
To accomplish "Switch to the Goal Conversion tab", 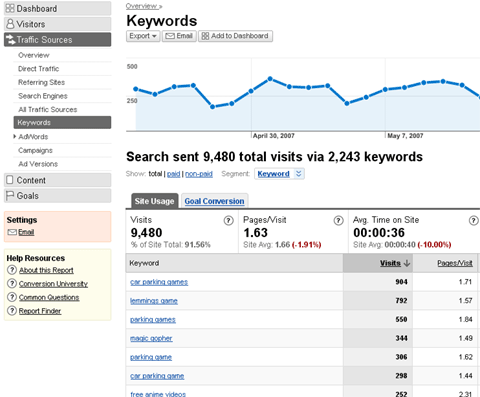I will pyautogui.click(x=214, y=201).
